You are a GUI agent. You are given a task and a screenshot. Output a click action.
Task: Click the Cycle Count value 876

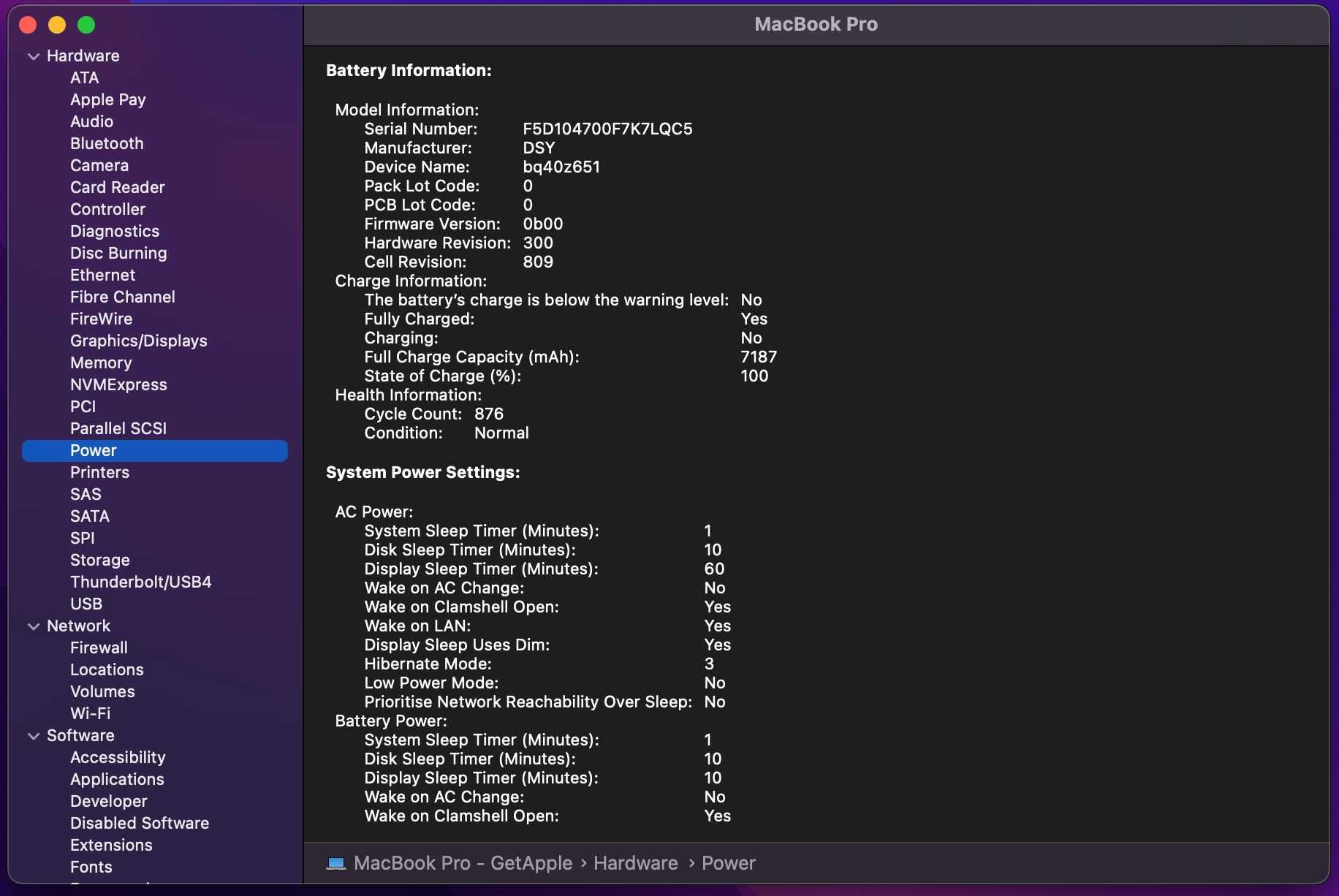pyautogui.click(x=489, y=414)
